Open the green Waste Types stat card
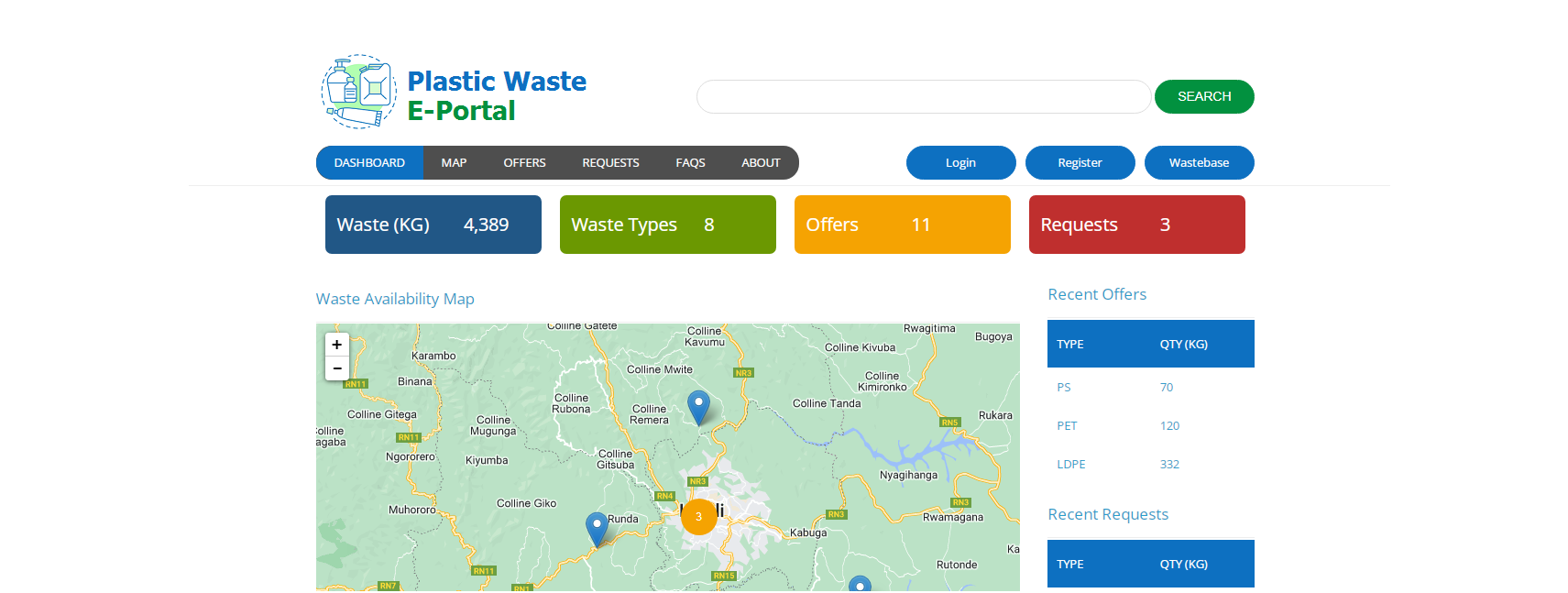The image size is (1568, 593). pos(668,225)
